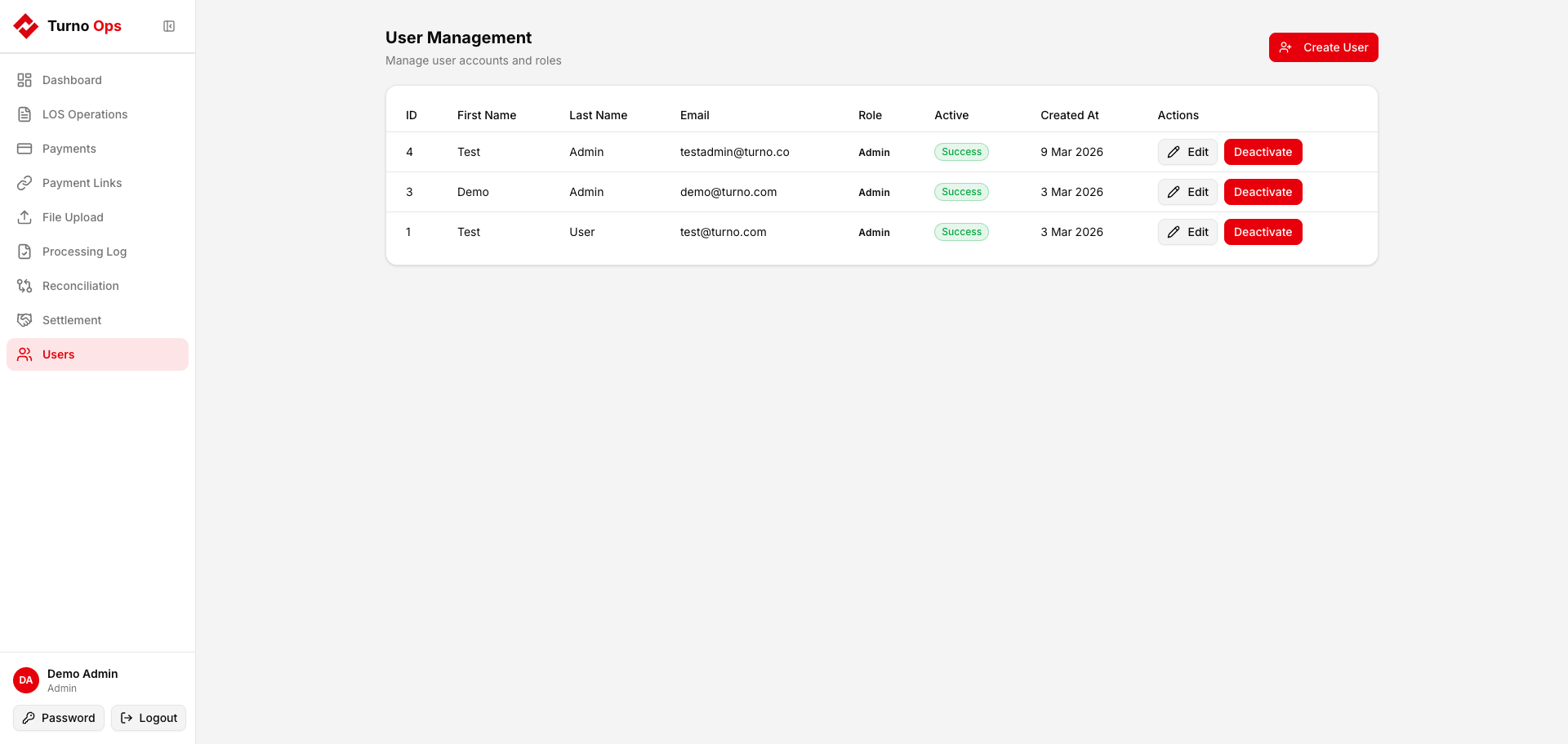Edit user testadmin@turno.co

(x=1187, y=152)
